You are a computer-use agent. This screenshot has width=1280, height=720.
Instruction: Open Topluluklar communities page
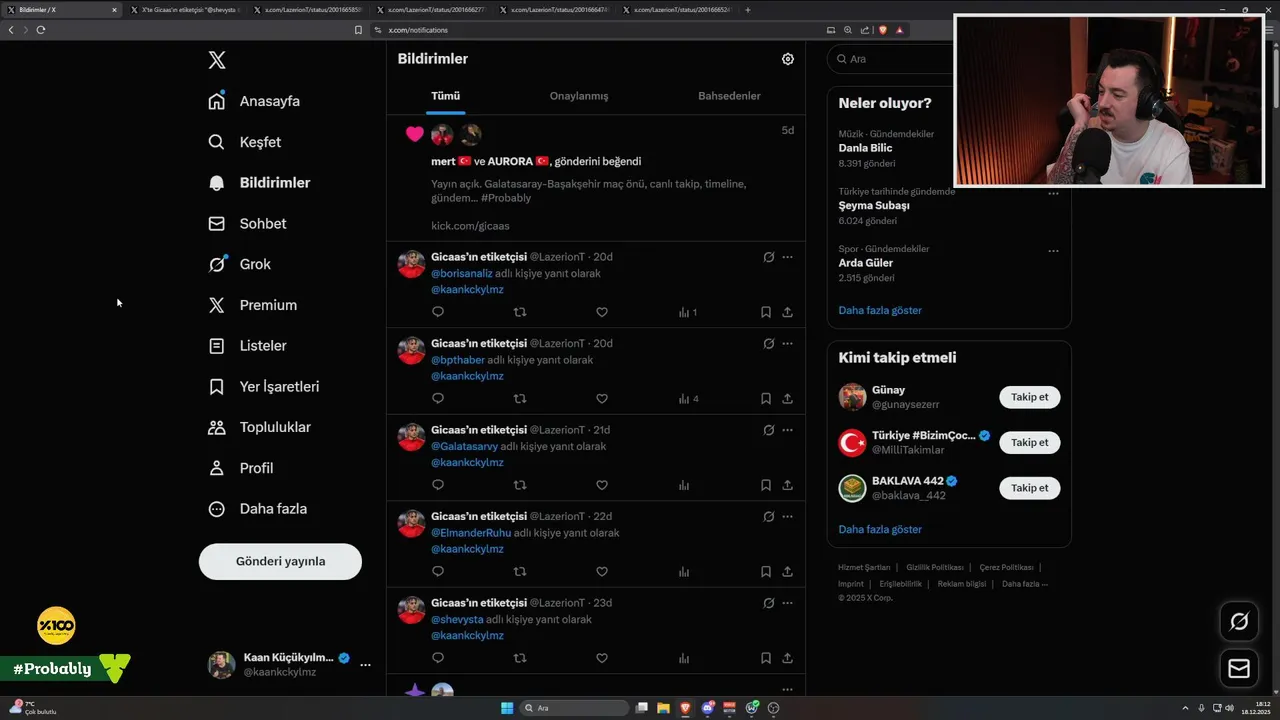point(259,427)
